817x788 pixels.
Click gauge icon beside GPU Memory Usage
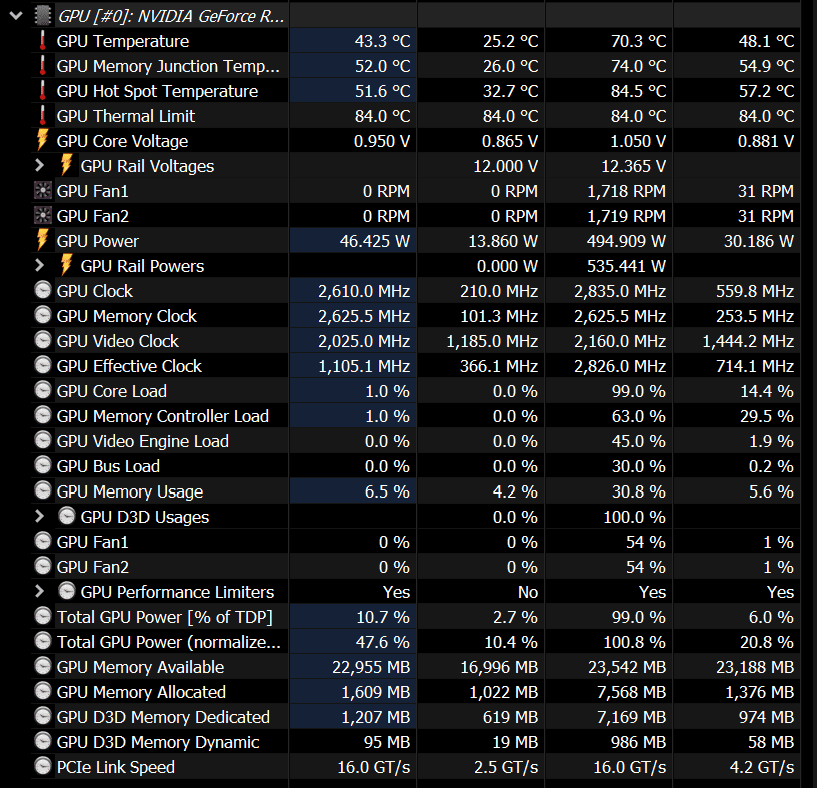[43, 490]
